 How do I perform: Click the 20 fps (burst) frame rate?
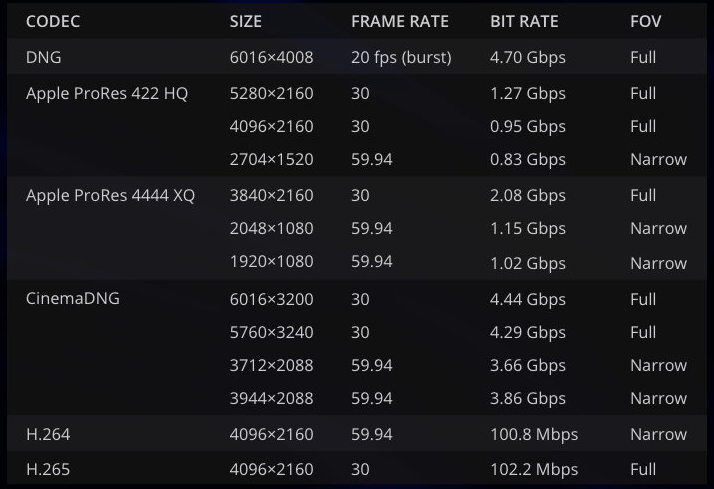point(401,58)
